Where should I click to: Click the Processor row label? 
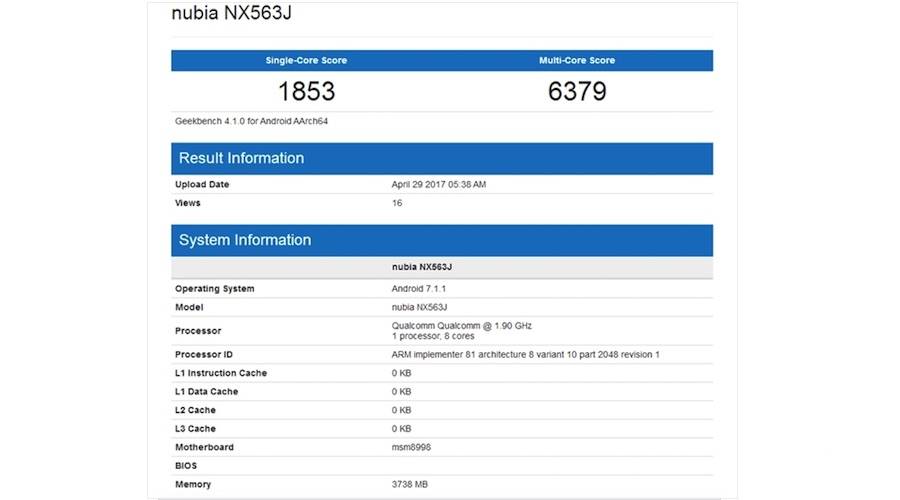(x=198, y=331)
